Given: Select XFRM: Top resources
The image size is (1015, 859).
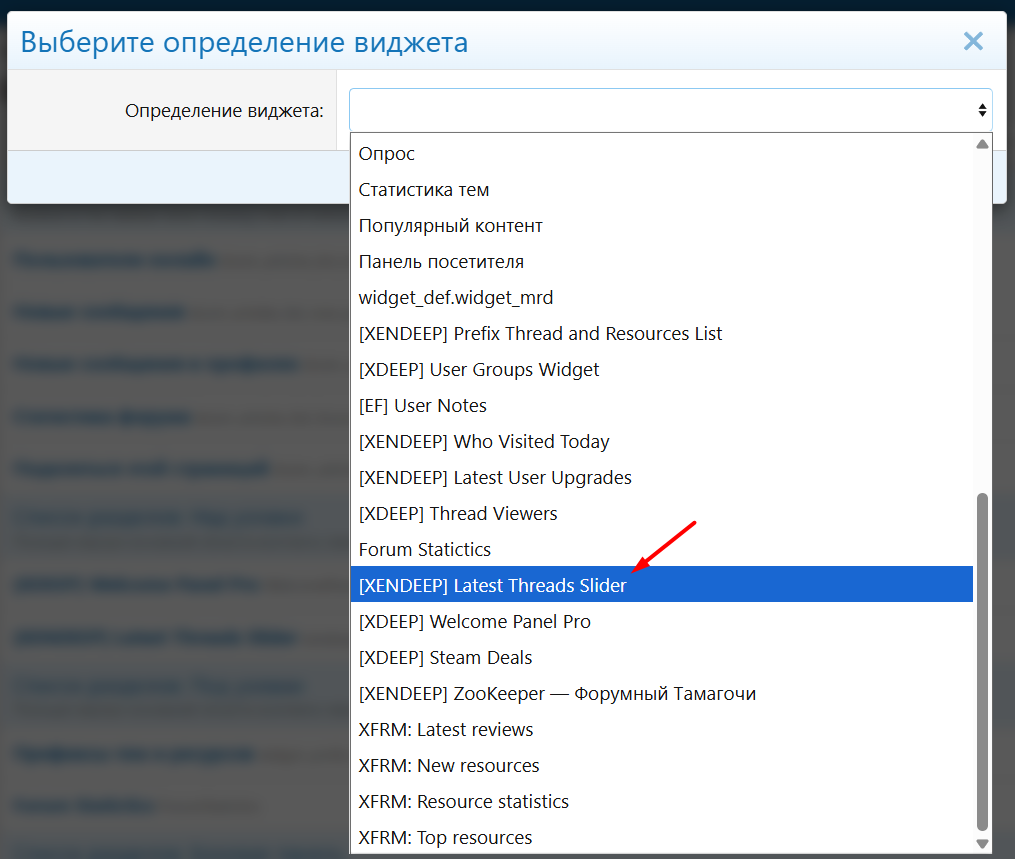Looking at the screenshot, I should (x=662, y=837).
